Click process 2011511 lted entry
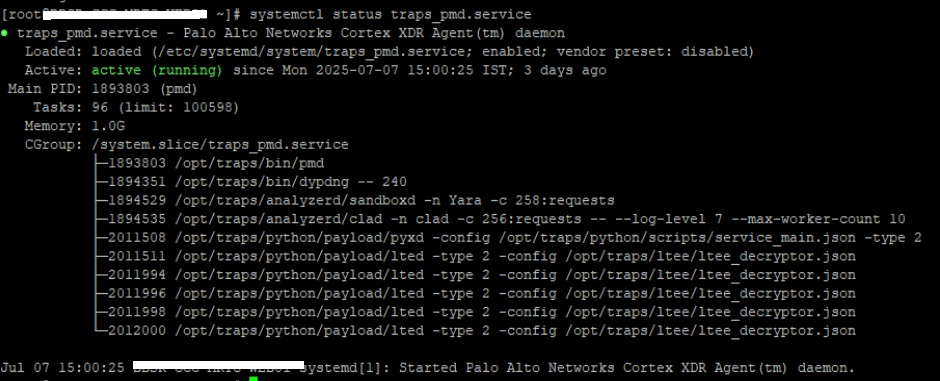The height and width of the screenshot is (381, 940). point(482,256)
